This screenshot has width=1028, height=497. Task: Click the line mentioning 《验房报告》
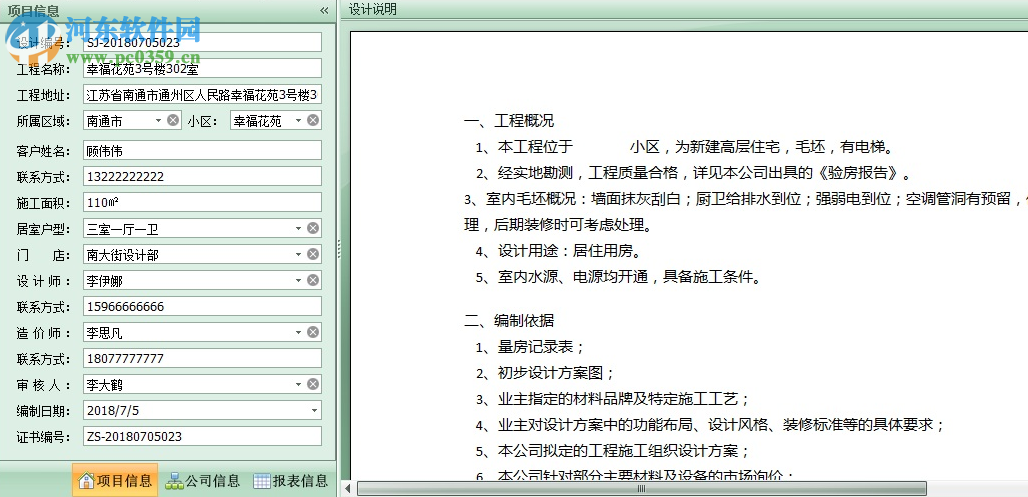click(x=694, y=174)
